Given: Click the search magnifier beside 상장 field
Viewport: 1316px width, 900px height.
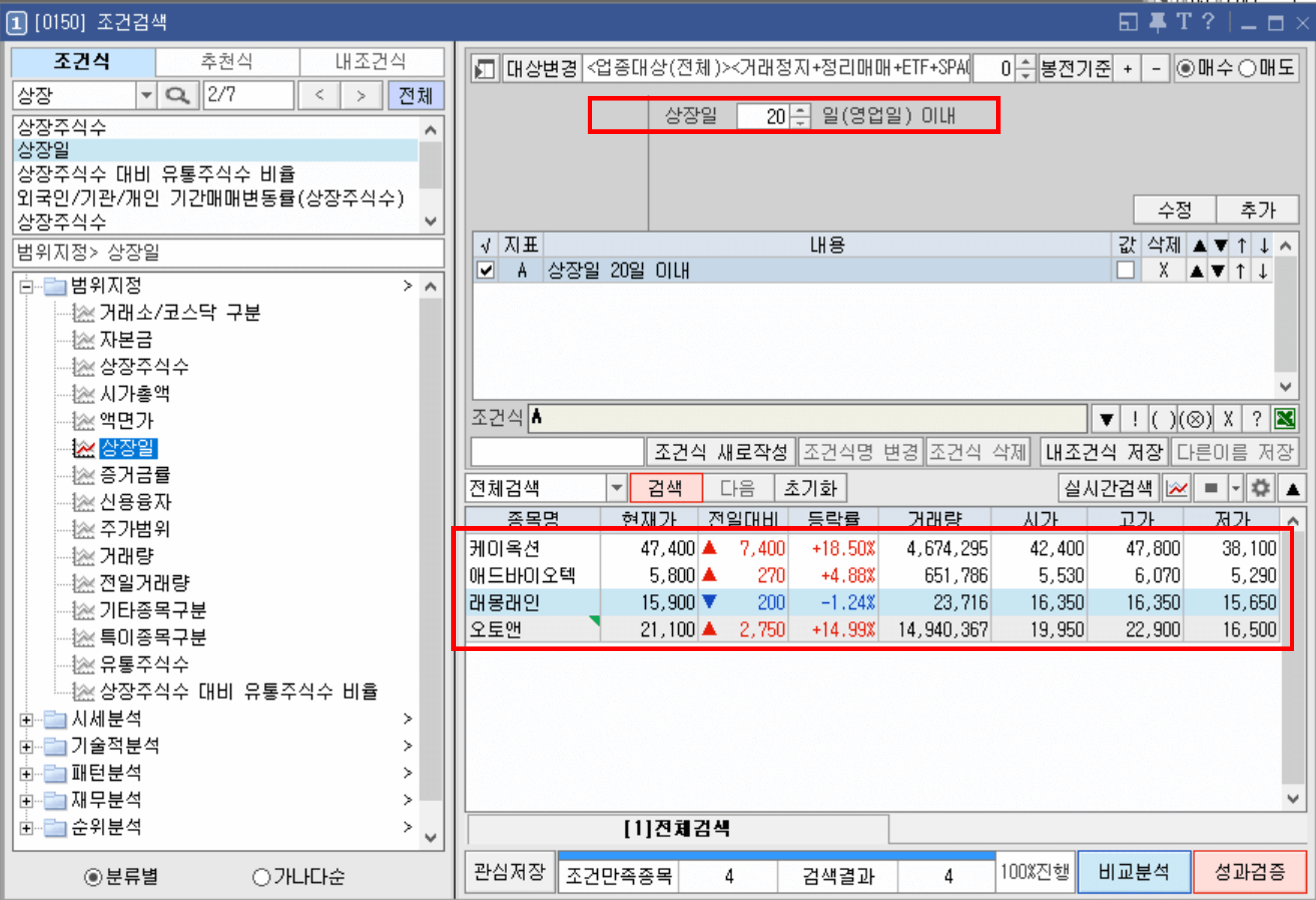Looking at the screenshot, I should click(177, 94).
